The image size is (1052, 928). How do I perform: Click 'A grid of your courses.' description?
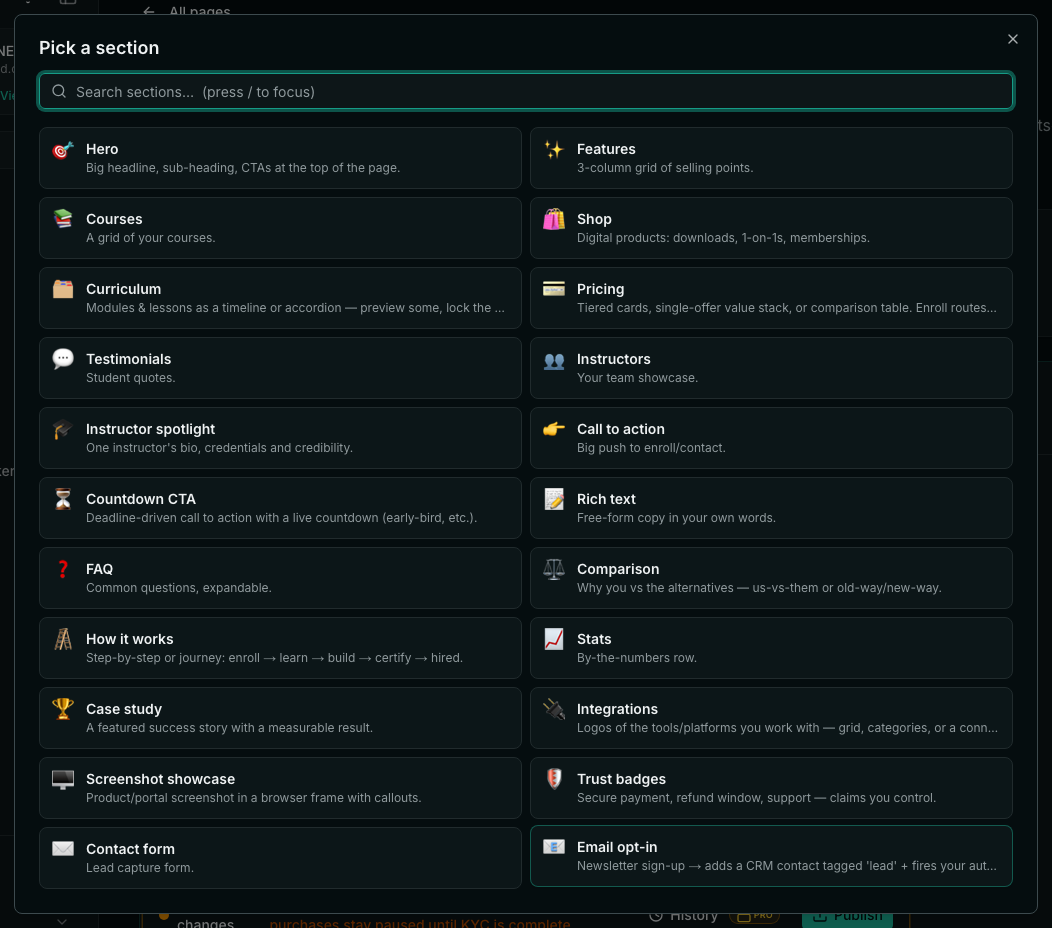[x=150, y=238]
